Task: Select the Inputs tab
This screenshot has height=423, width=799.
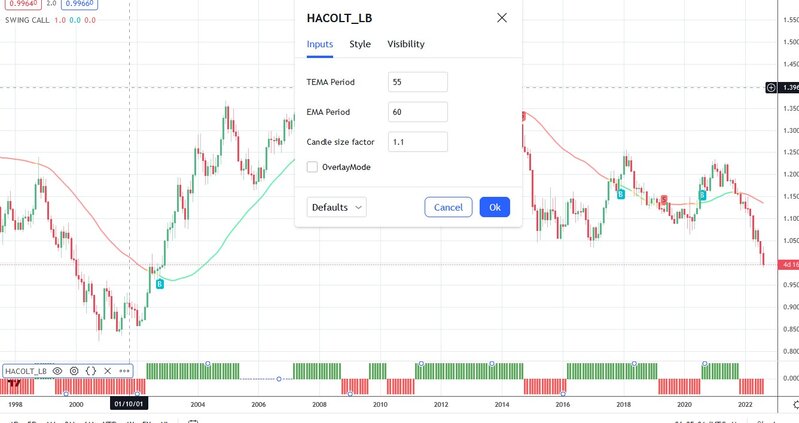Action: [x=320, y=44]
